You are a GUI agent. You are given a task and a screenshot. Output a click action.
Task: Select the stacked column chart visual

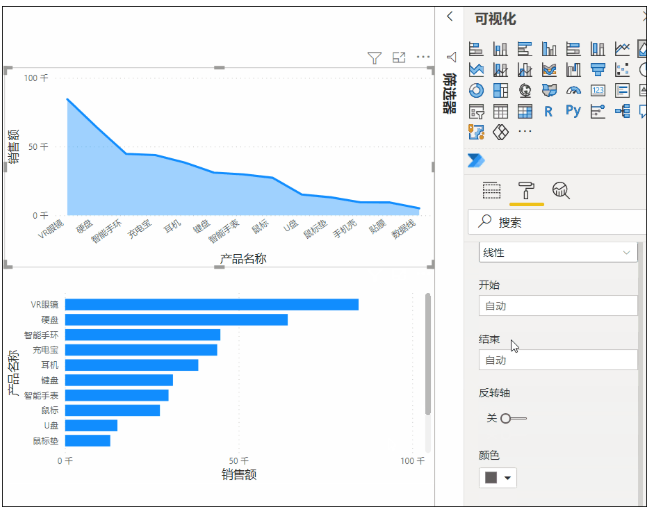[500, 49]
